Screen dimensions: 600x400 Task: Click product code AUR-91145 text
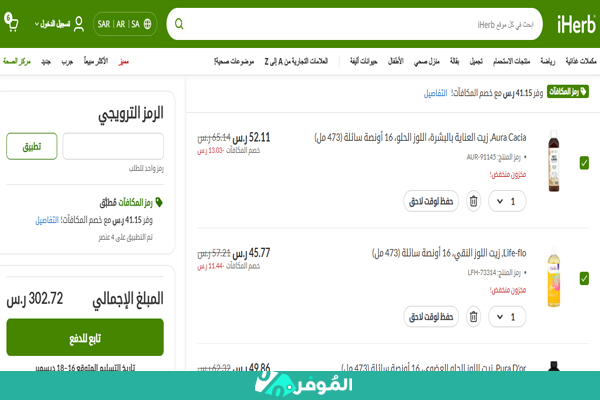click(481, 157)
